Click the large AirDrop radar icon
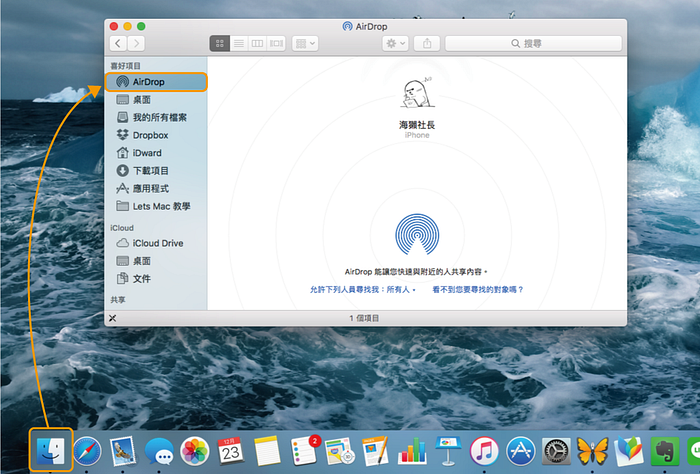700x474 pixels. (417, 234)
